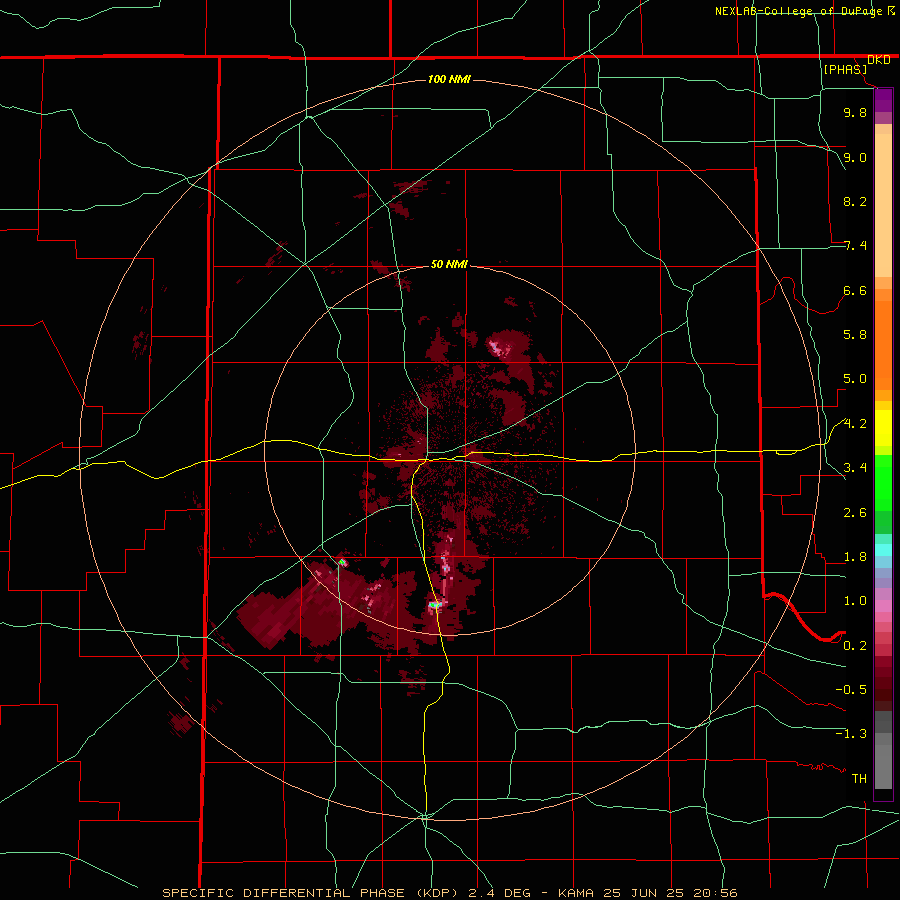Pick the bright green band of the color bar
The image size is (900, 900).
point(883,483)
